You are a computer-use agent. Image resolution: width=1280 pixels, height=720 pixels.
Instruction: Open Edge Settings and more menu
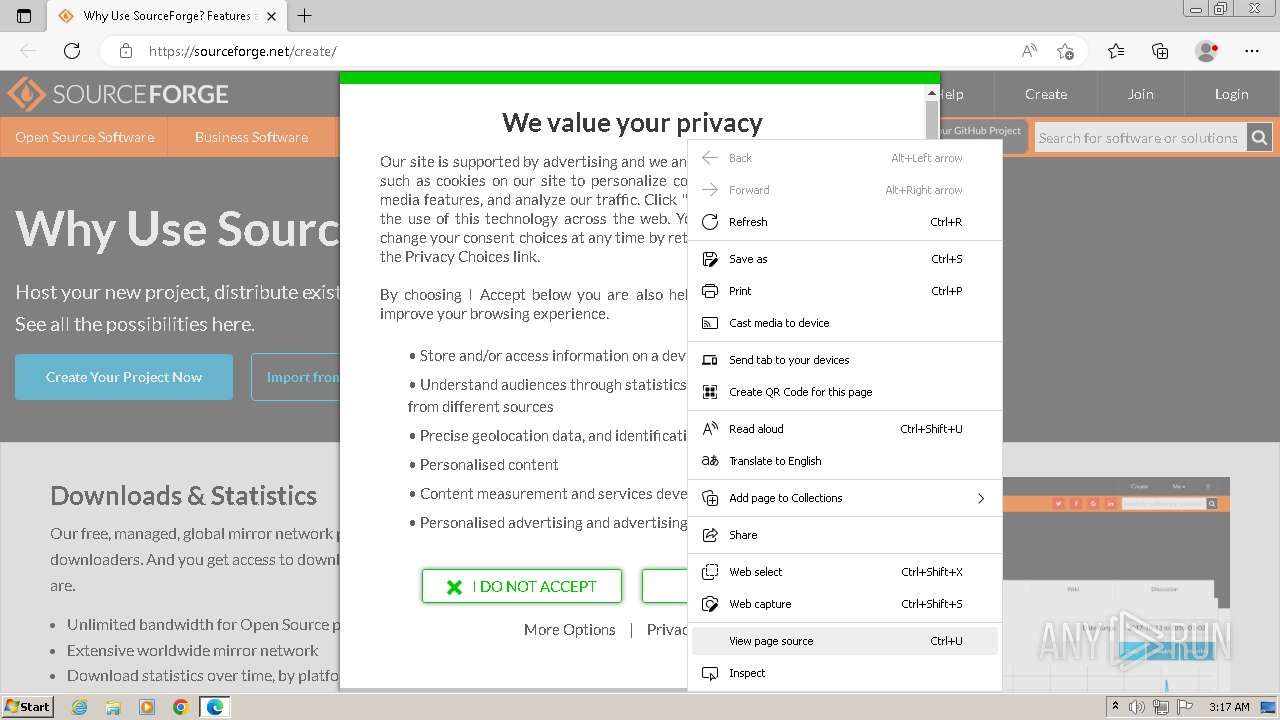coord(1252,51)
